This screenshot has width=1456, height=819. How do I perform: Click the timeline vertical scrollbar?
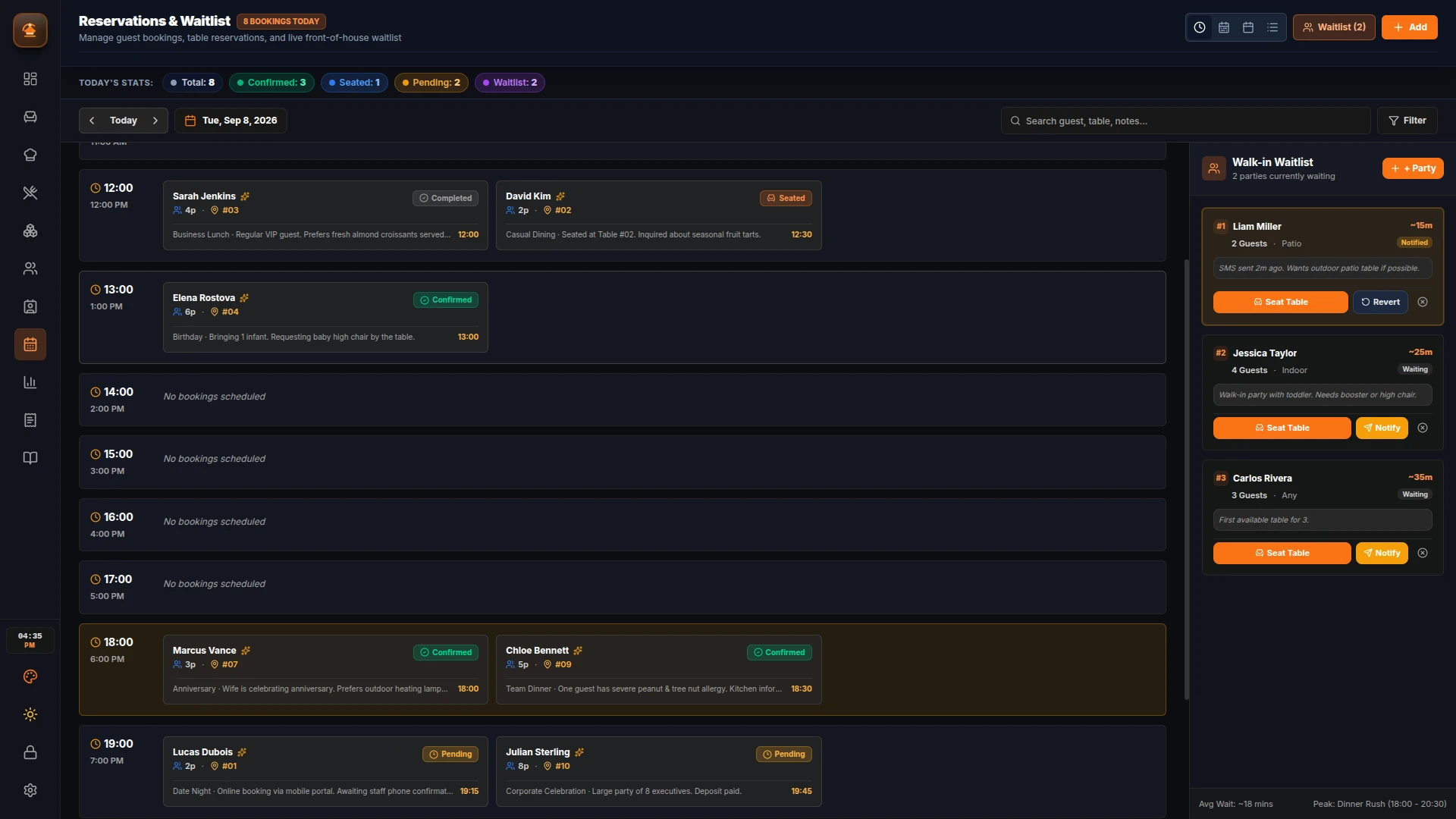1187,479
